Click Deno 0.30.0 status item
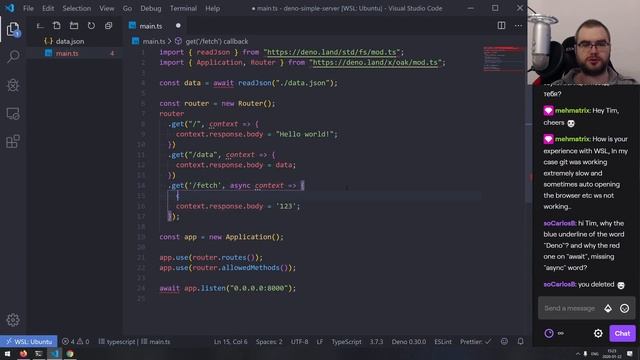The width and height of the screenshot is (640, 360). pyautogui.click(x=409, y=342)
